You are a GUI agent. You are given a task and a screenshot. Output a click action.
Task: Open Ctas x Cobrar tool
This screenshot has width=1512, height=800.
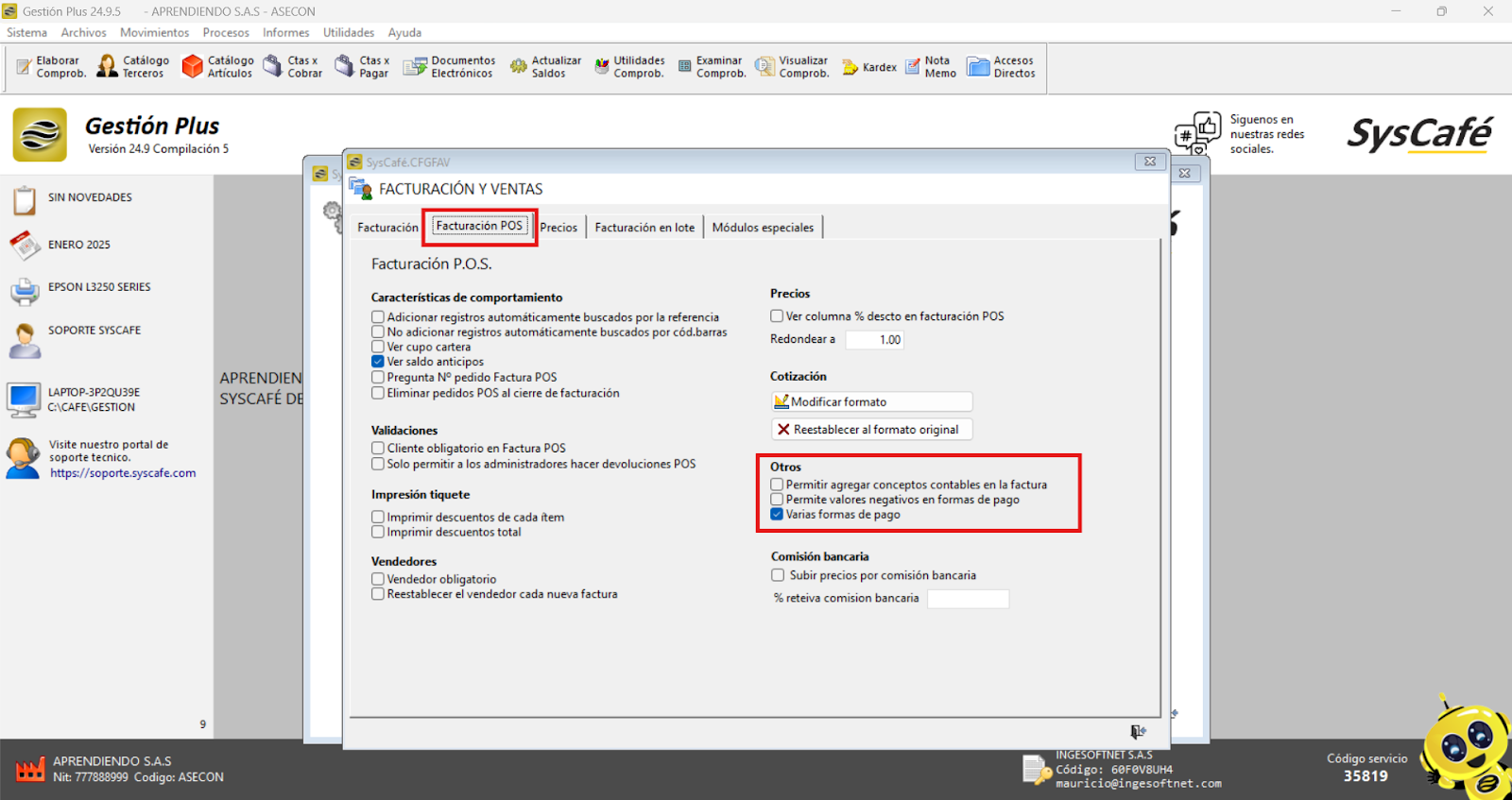[x=273, y=67]
